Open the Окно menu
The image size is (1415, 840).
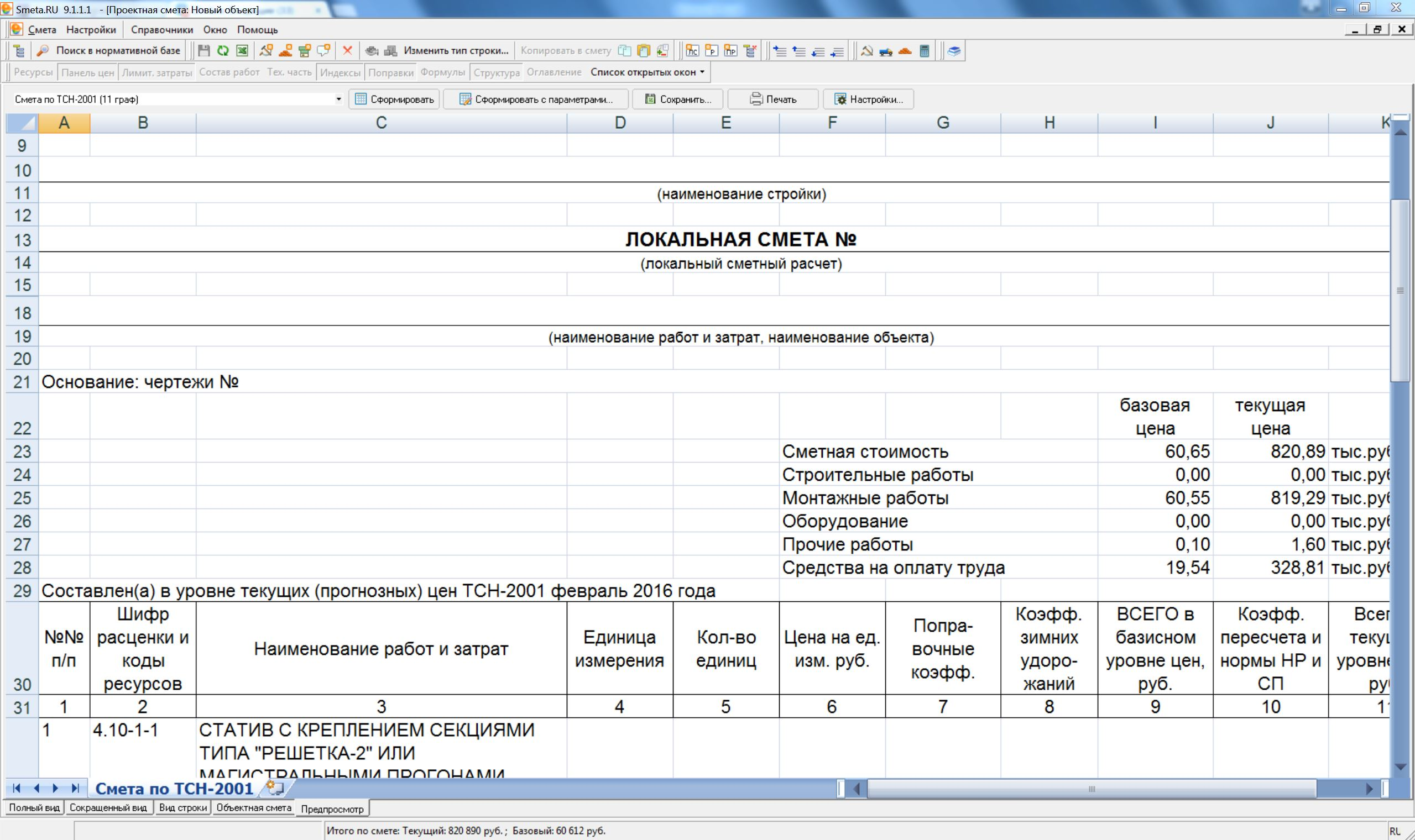coord(215,30)
